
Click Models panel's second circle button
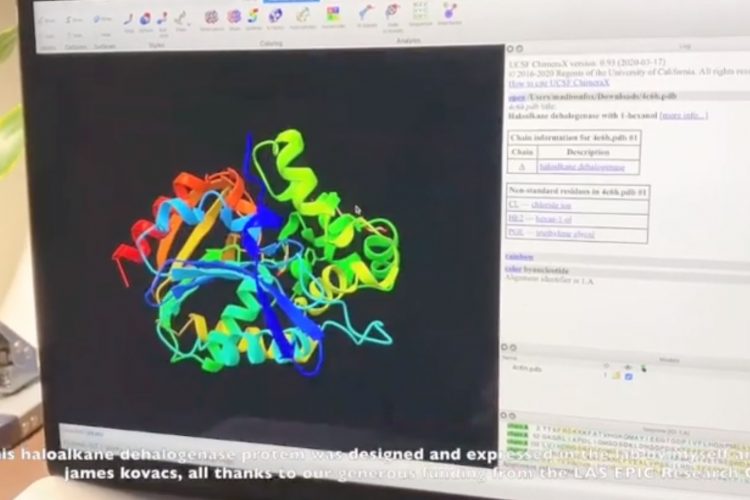[x=513, y=347]
